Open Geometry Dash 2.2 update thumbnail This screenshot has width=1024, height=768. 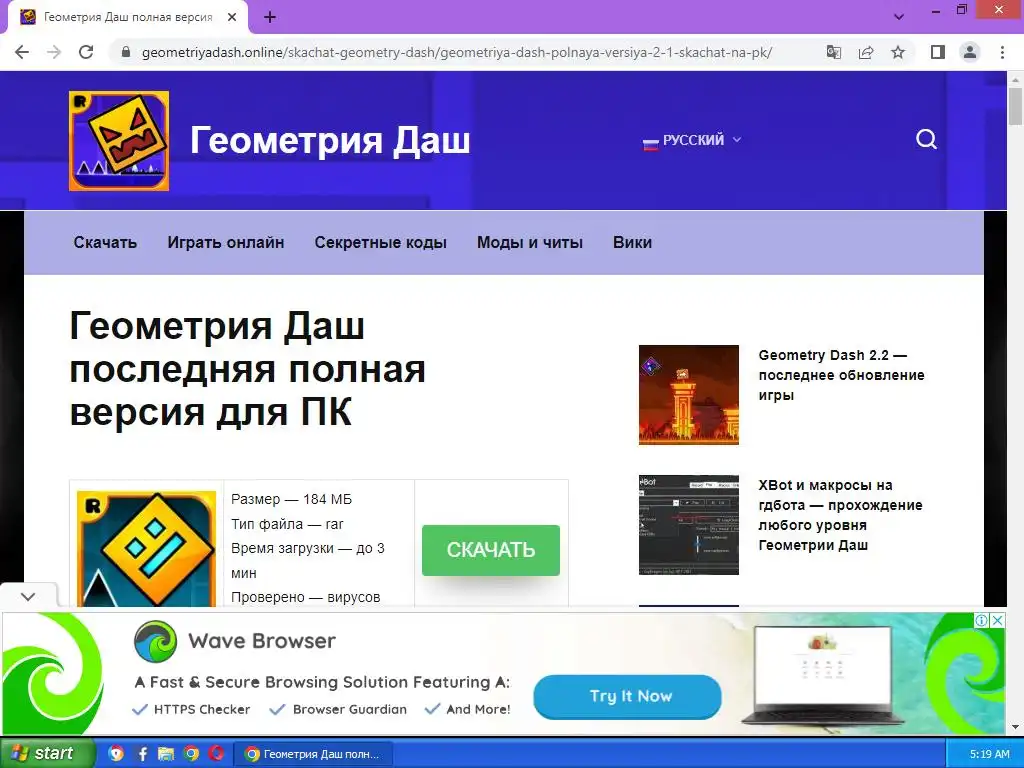pyautogui.click(x=689, y=395)
